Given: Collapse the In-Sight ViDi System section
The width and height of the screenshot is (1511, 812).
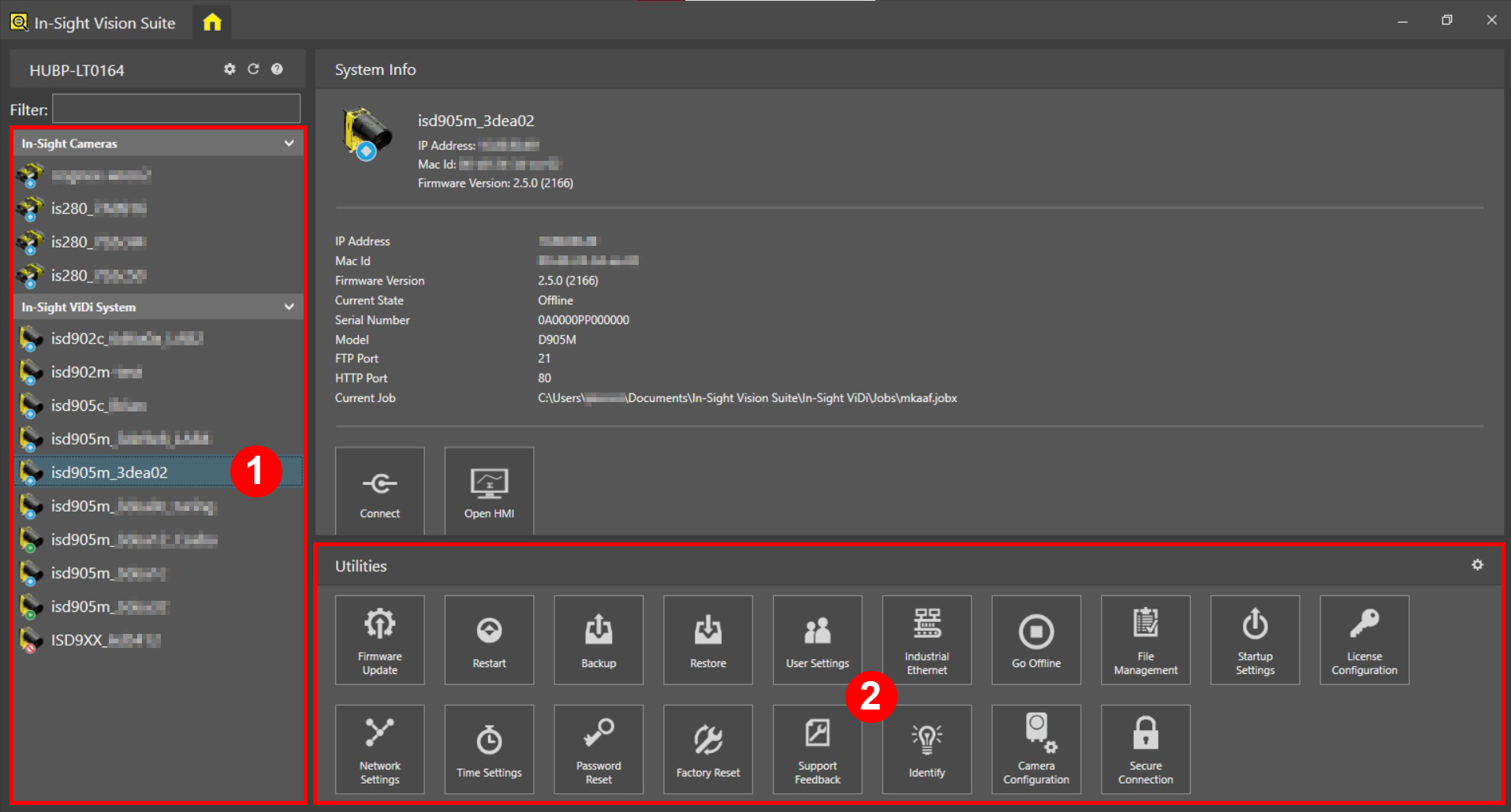Looking at the screenshot, I should (x=289, y=307).
